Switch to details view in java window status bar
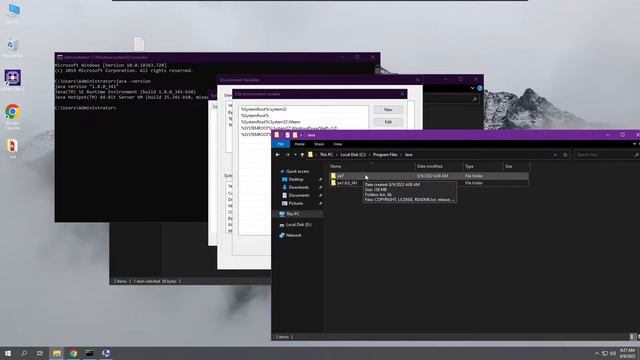The height and width of the screenshot is (360, 640). tap(632, 337)
